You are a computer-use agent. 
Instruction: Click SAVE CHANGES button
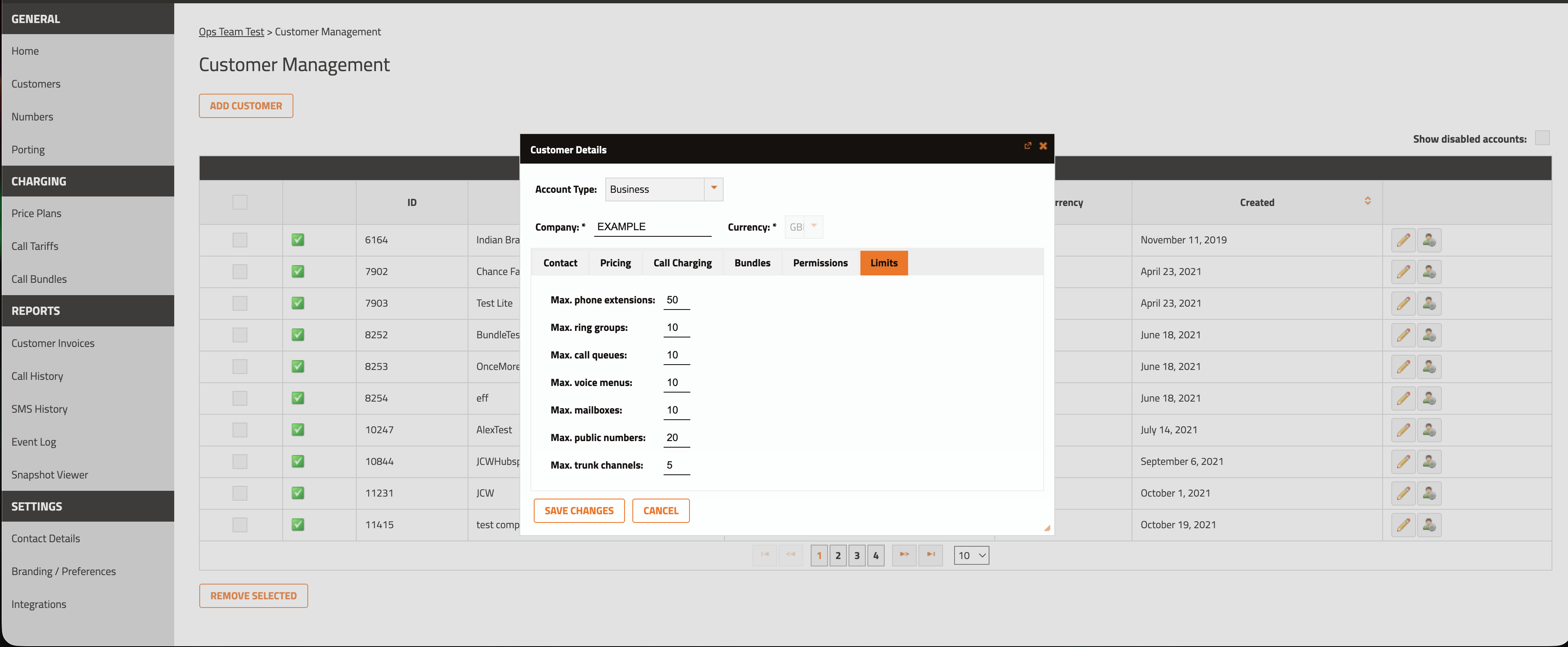click(x=579, y=511)
